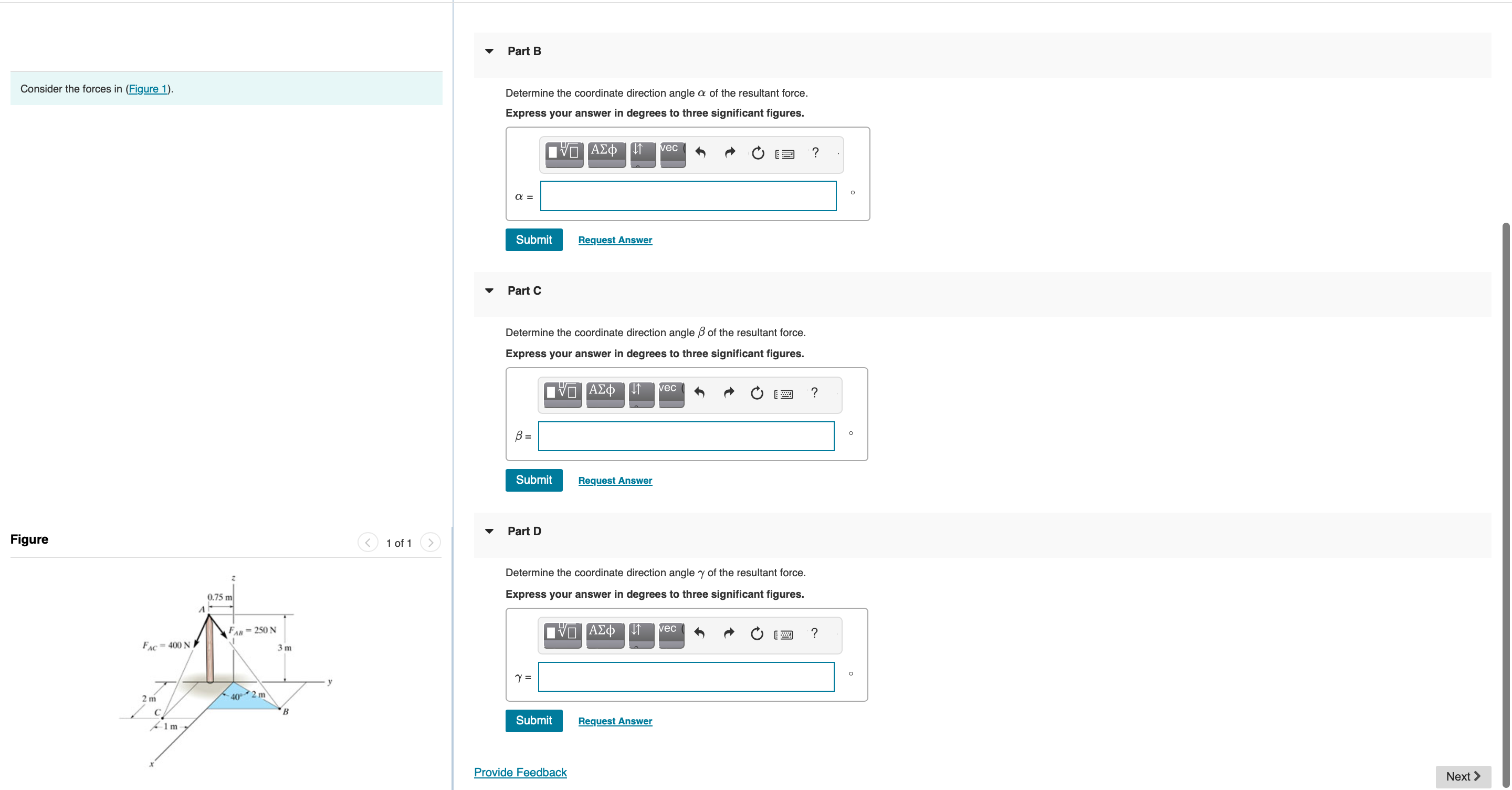Click Request Answer link for Part C
The height and width of the screenshot is (790, 1512).
pos(615,481)
